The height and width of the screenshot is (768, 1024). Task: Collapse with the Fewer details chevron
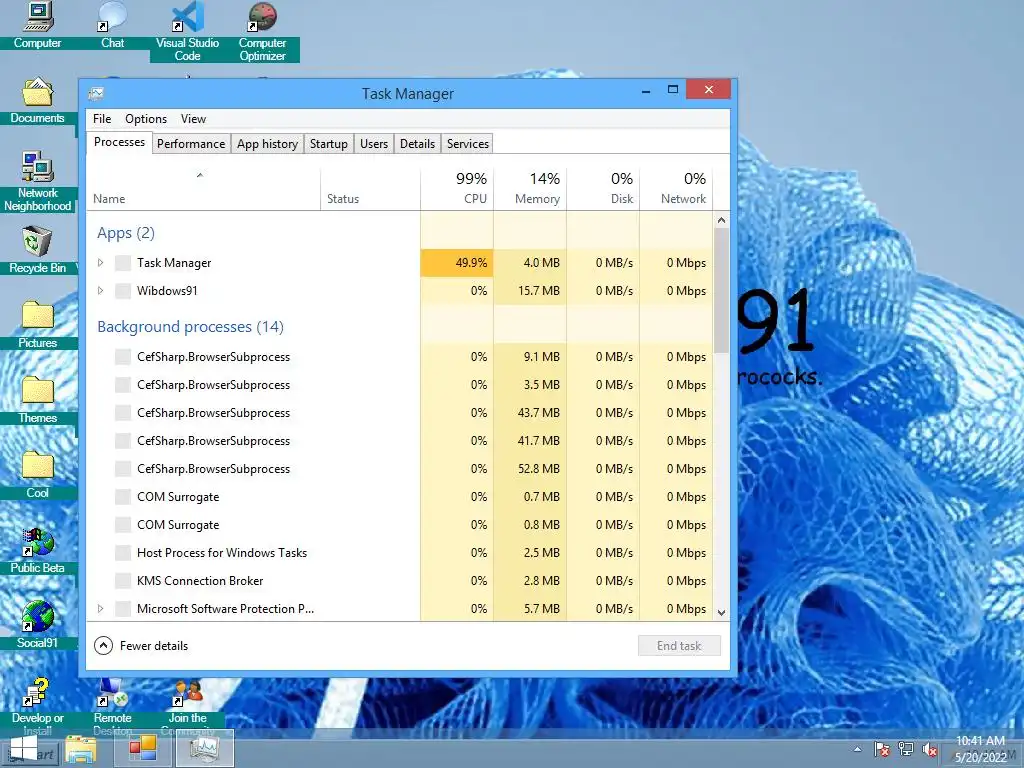pos(103,646)
